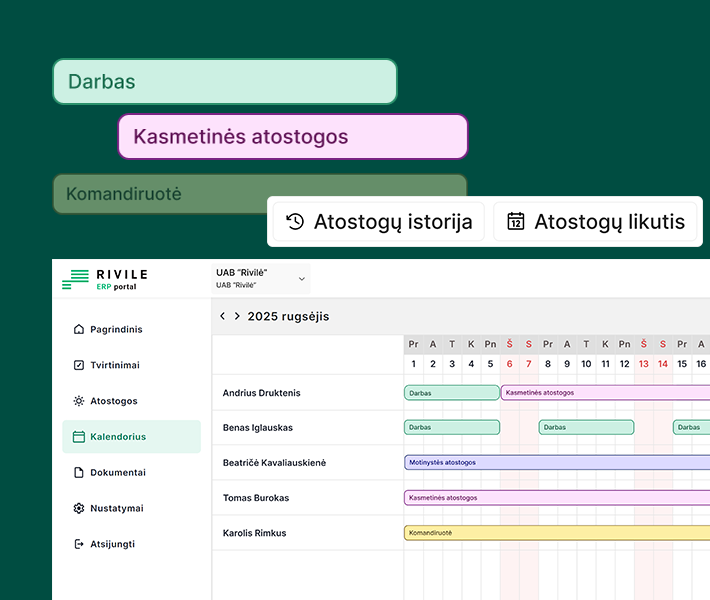This screenshot has width=710, height=600.
Task: Select Beatričė's purple Motinystės atostogos bar
Action: click(x=555, y=463)
